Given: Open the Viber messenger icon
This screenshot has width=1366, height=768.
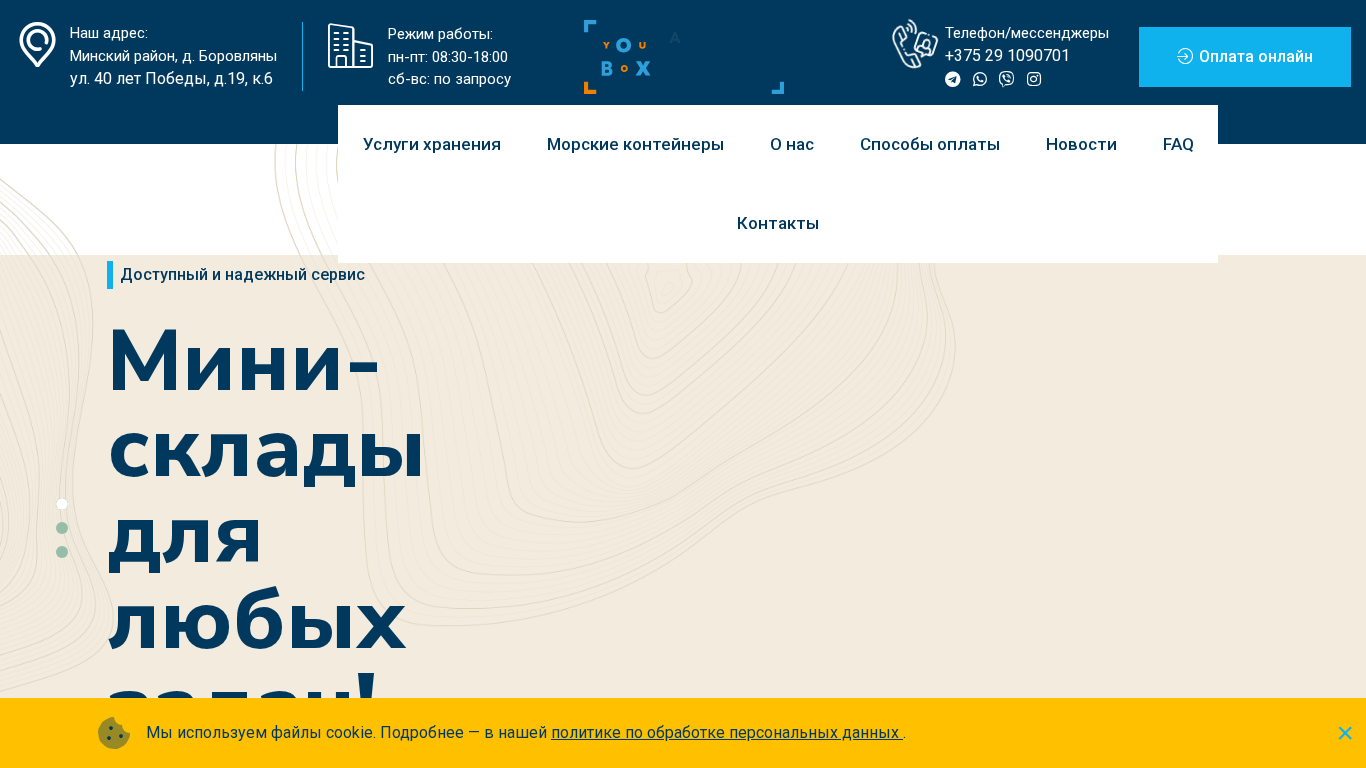Looking at the screenshot, I should click(1007, 79).
